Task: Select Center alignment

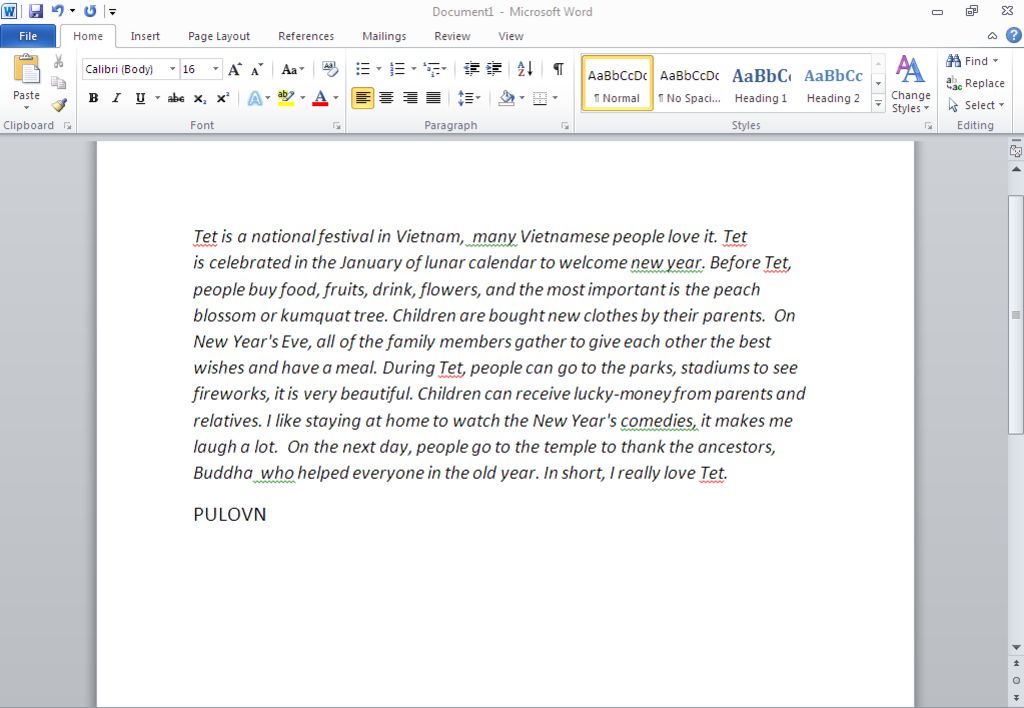Action: coord(387,98)
